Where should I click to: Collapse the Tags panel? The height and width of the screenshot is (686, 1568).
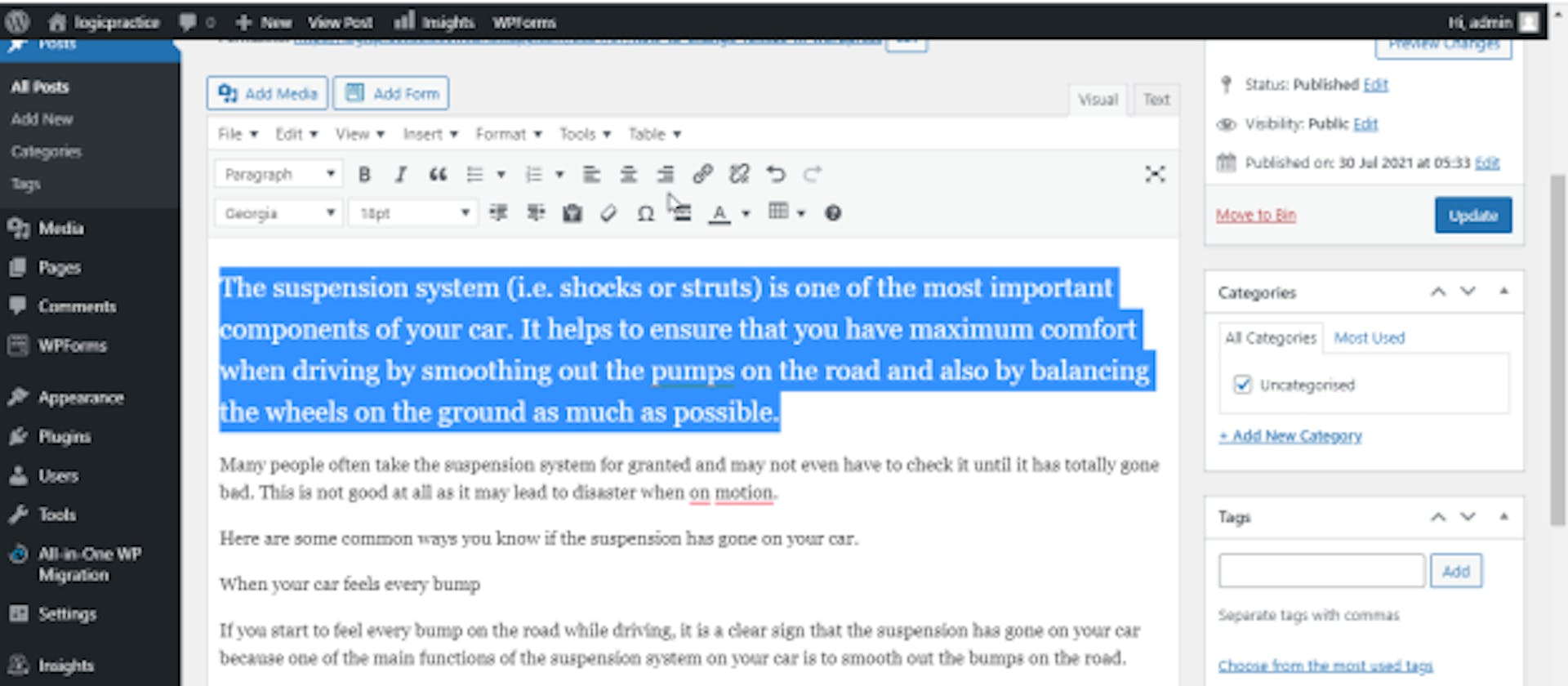click(1503, 516)
